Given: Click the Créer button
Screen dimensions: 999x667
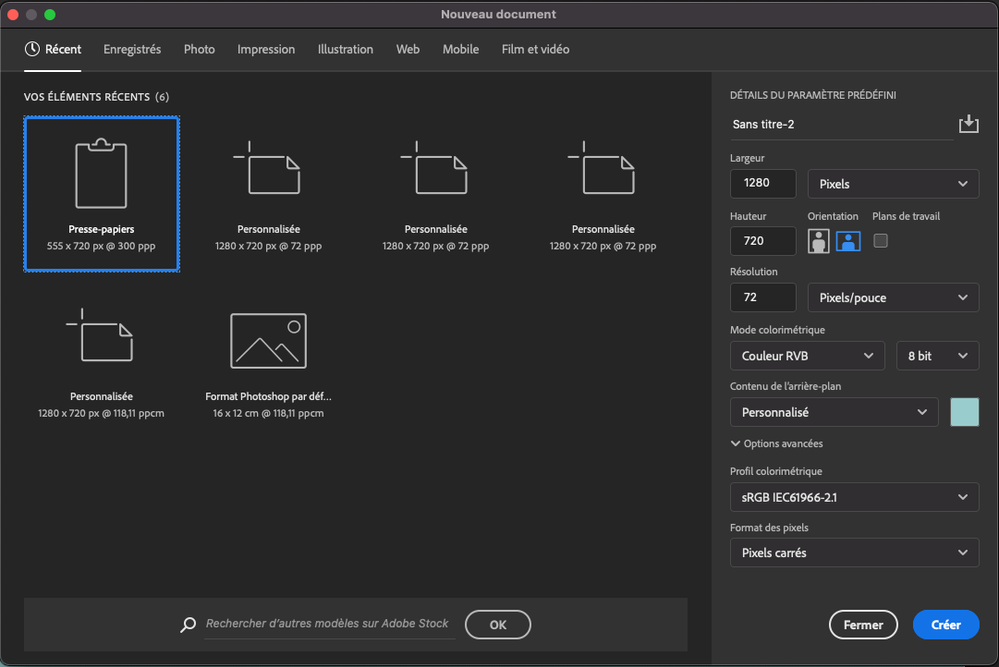Looking at the screenshot, I should click(x=945, y=624).
